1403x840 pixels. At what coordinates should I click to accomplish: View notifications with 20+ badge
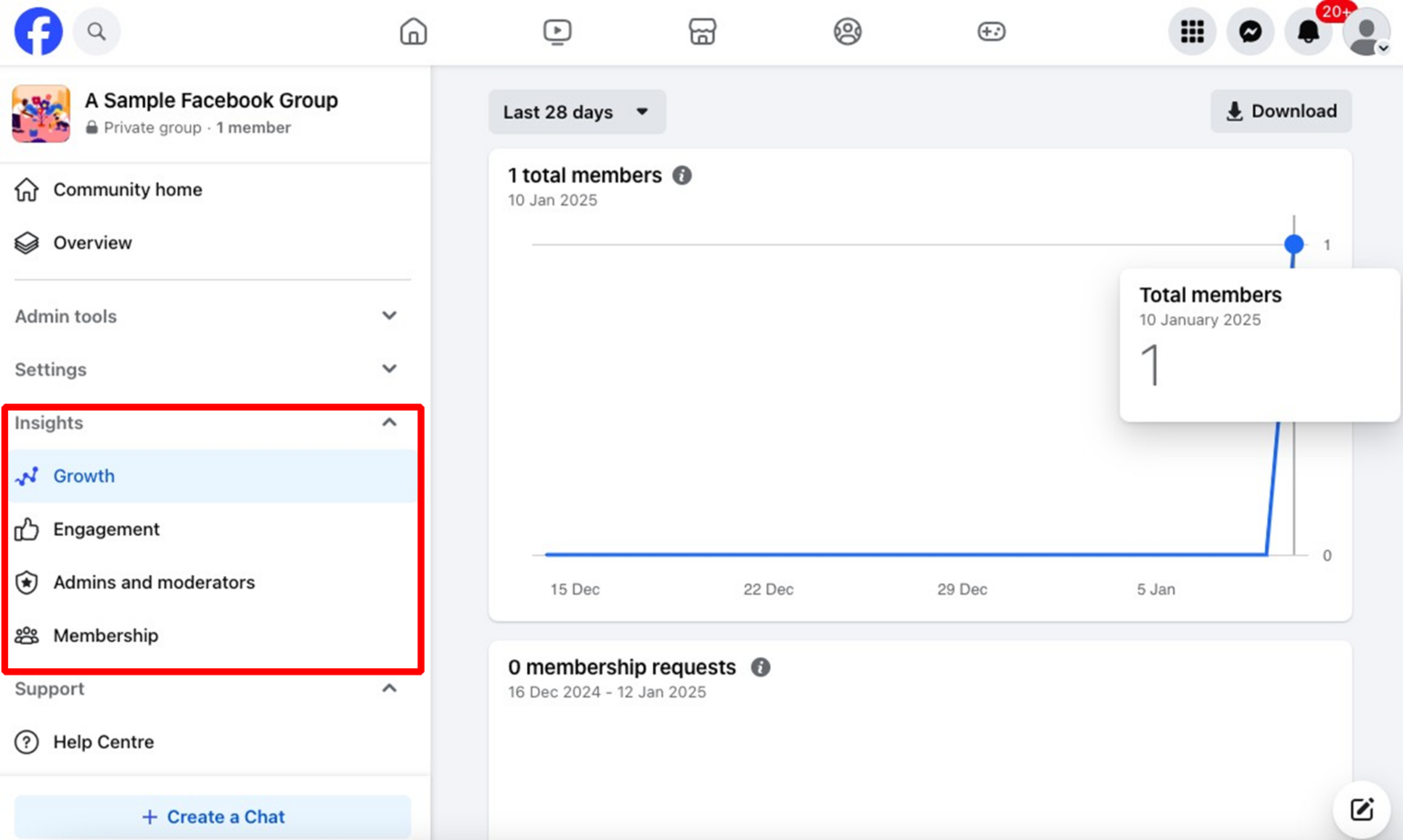point(1308,31)
